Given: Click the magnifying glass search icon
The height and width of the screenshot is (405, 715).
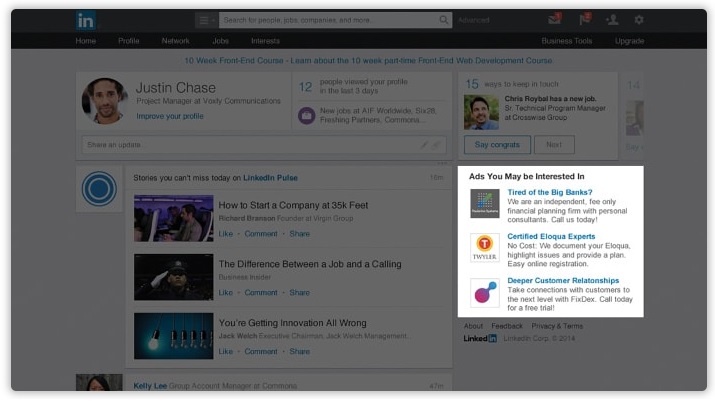Looking at the screenshot, I should [444, 20].
